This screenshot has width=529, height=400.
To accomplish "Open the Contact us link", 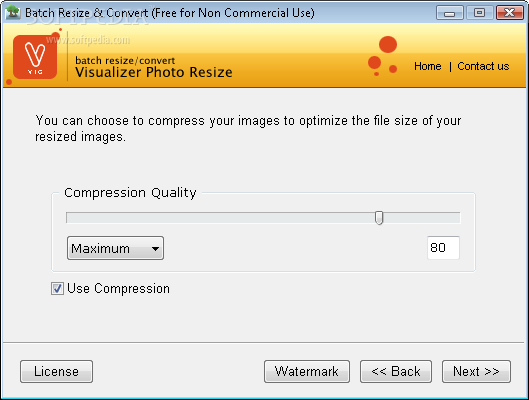I will [x=483, y=66].
